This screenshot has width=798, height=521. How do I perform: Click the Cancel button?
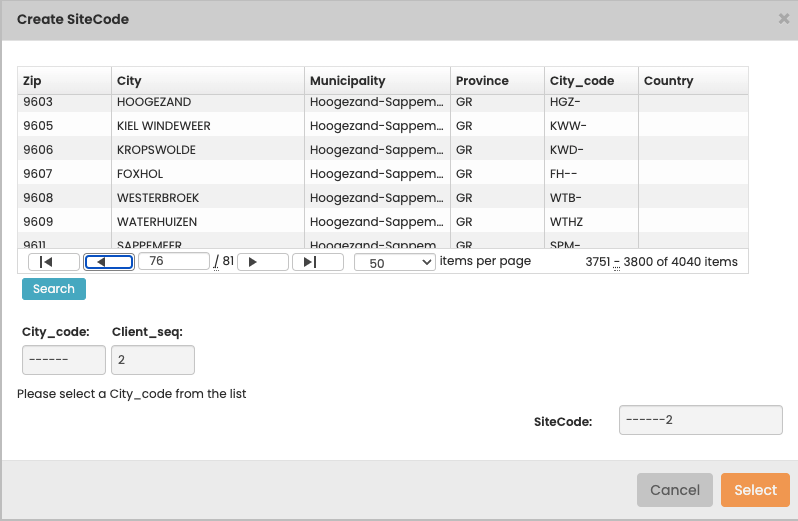pos(674,490)
